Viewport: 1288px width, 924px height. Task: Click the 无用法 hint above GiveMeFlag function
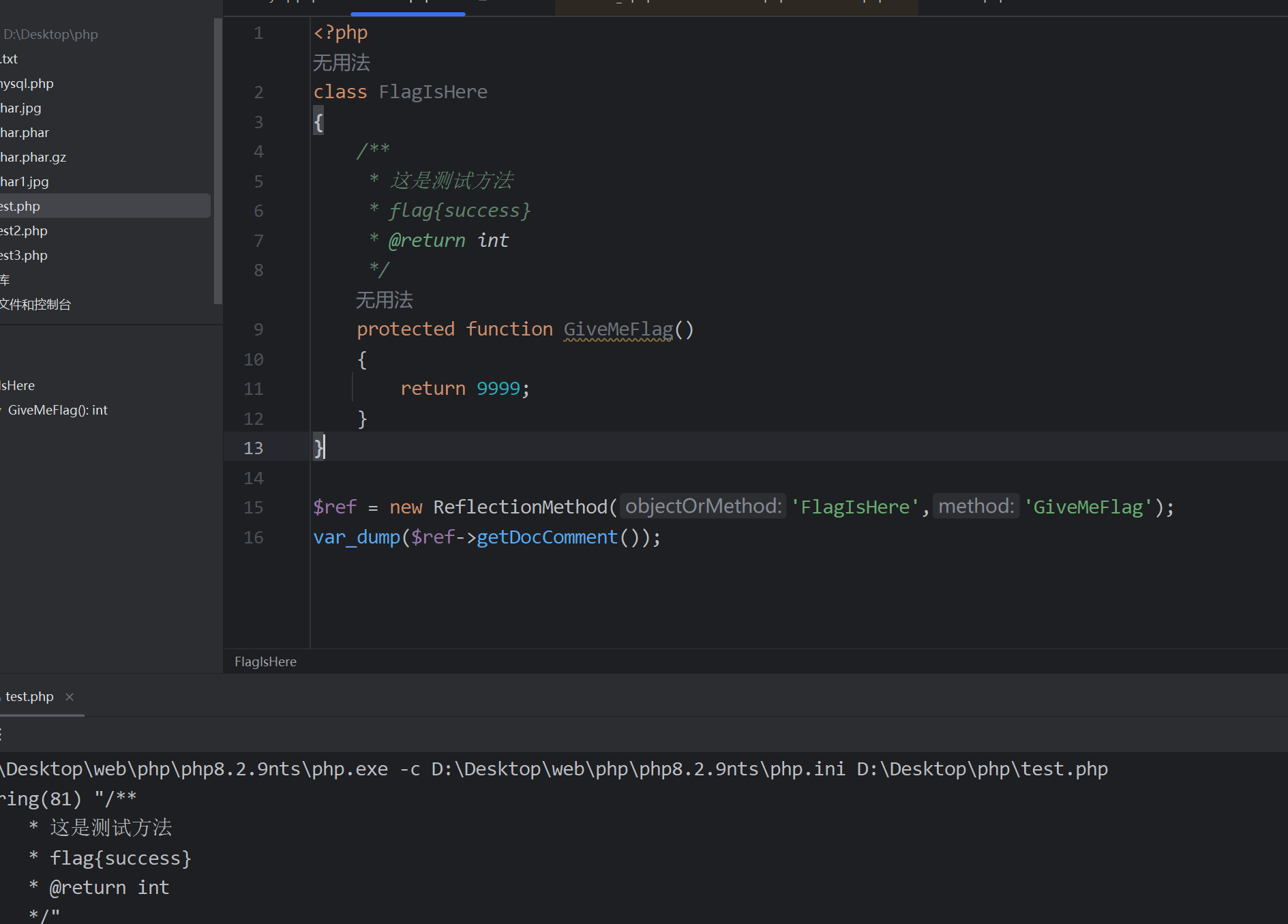[x=385, y=300]
